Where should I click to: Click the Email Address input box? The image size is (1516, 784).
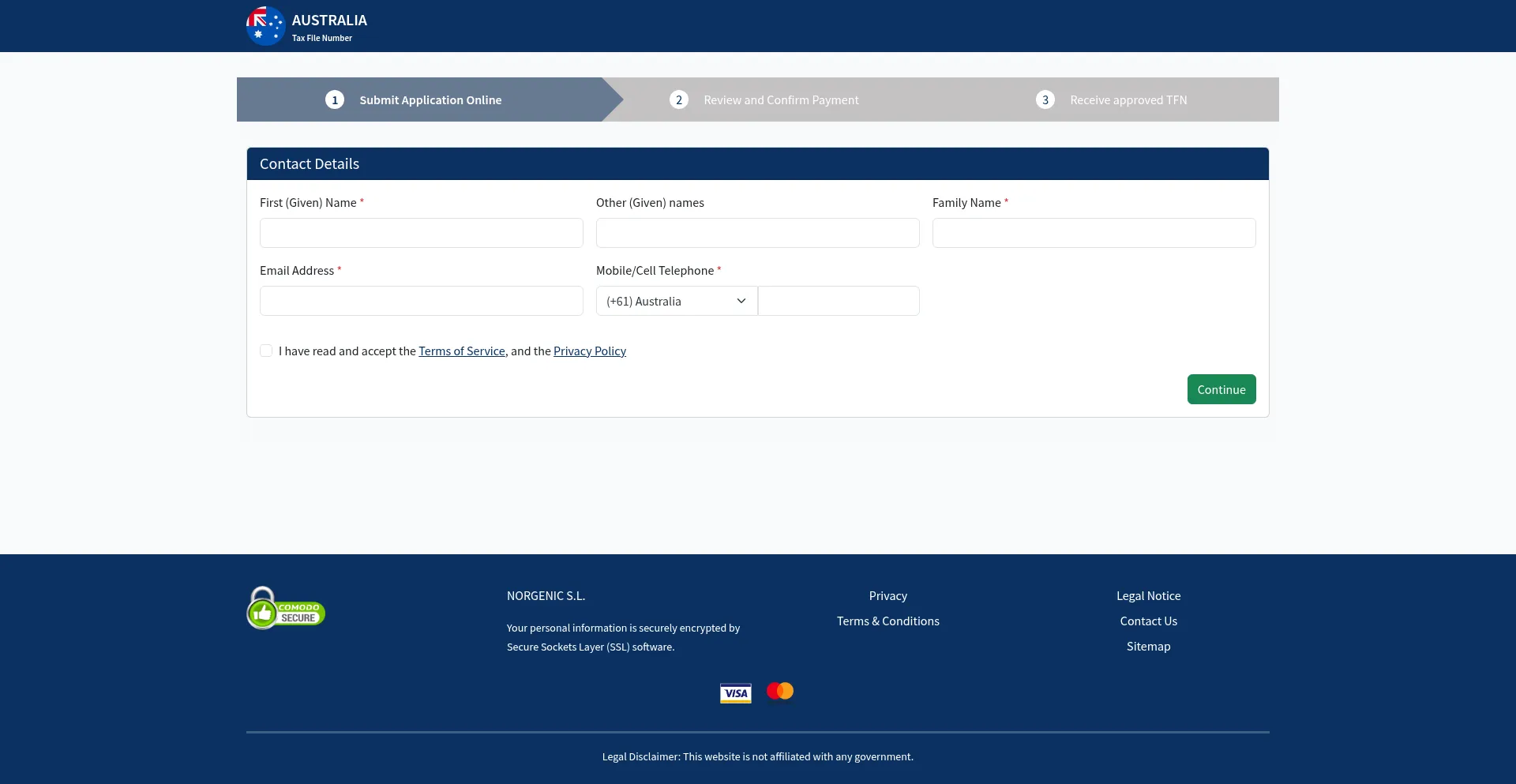(x=421, y=301)
